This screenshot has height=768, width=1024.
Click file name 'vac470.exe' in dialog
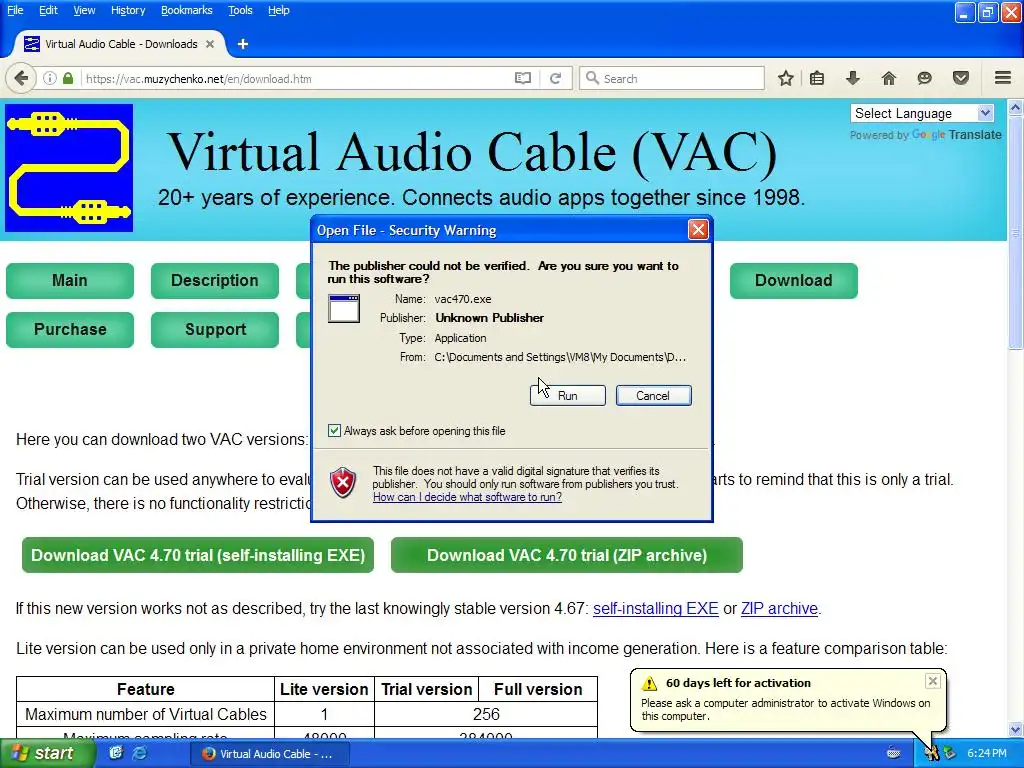[x=463, y=299]
